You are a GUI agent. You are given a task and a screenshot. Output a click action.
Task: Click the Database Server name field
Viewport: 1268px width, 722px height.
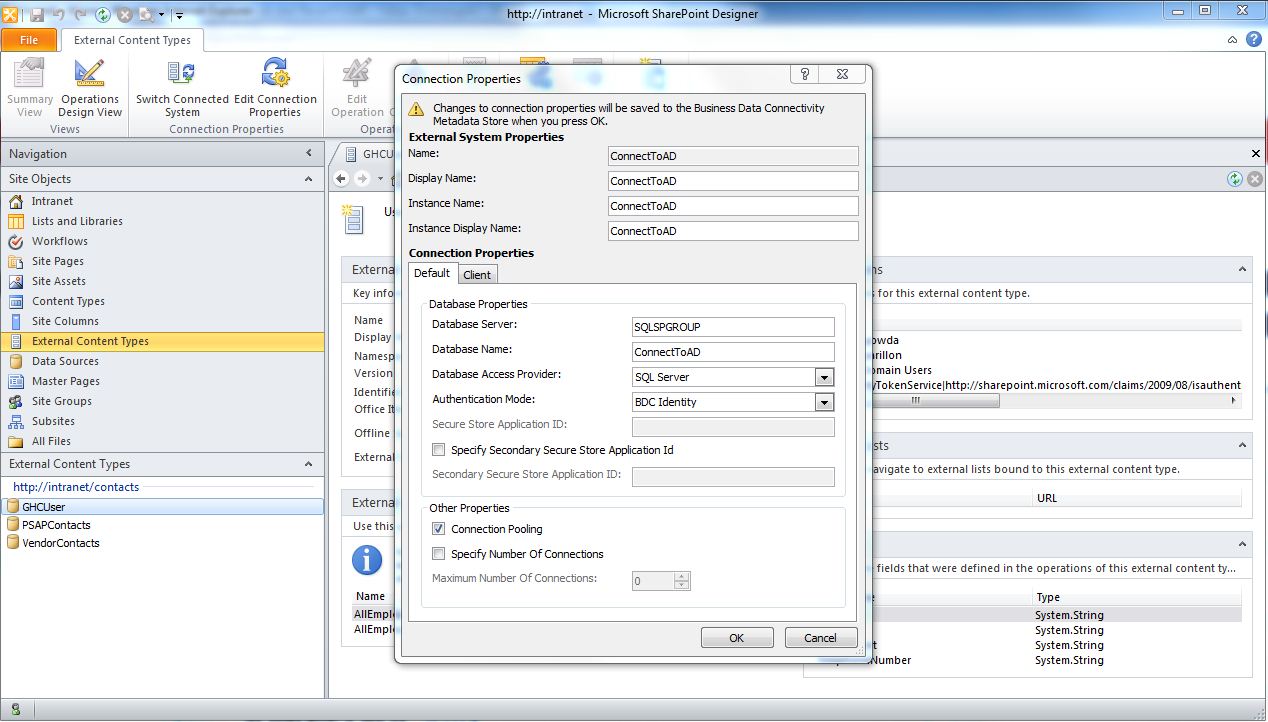[732, 326]
